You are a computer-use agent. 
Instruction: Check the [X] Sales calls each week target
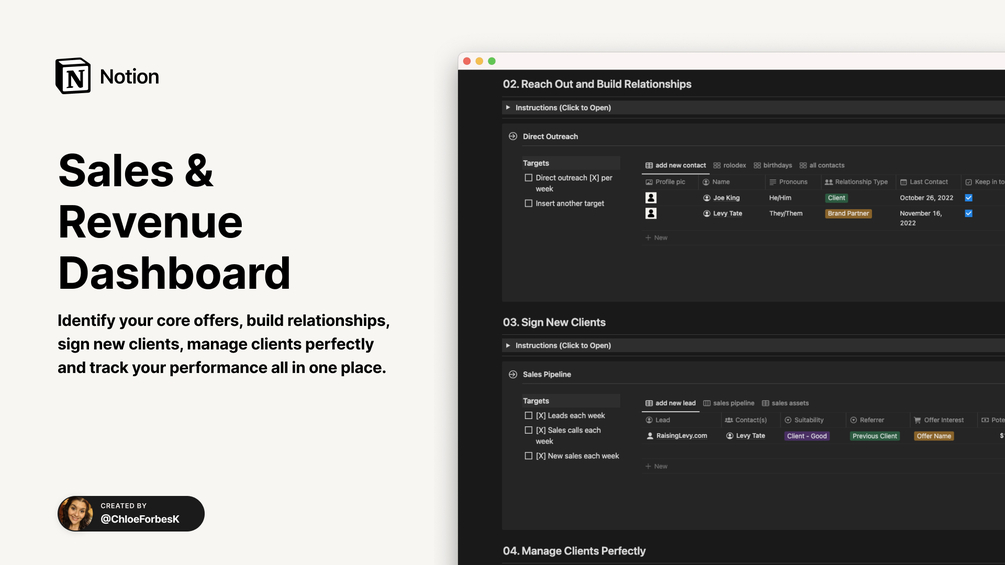tap(528, 430)
